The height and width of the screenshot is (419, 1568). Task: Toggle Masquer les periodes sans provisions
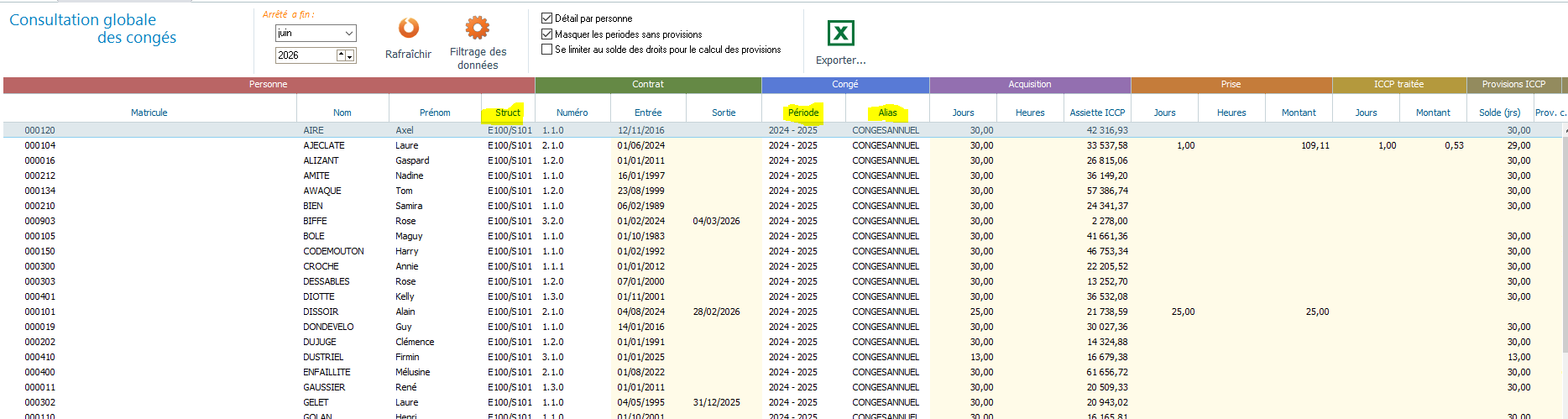click(x=547, y=34)
